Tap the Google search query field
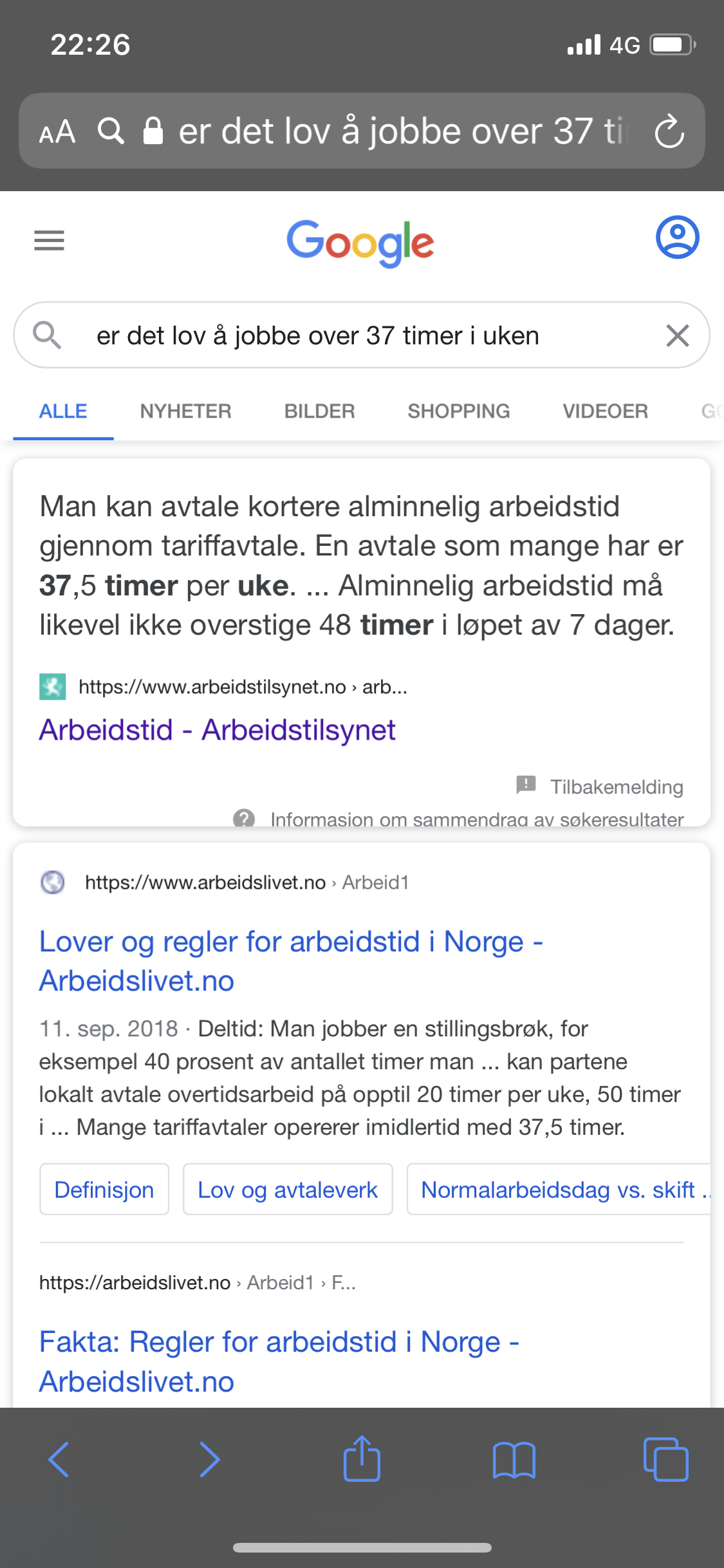The width and height of the screenshot is (724, 1568). (362, 335)
